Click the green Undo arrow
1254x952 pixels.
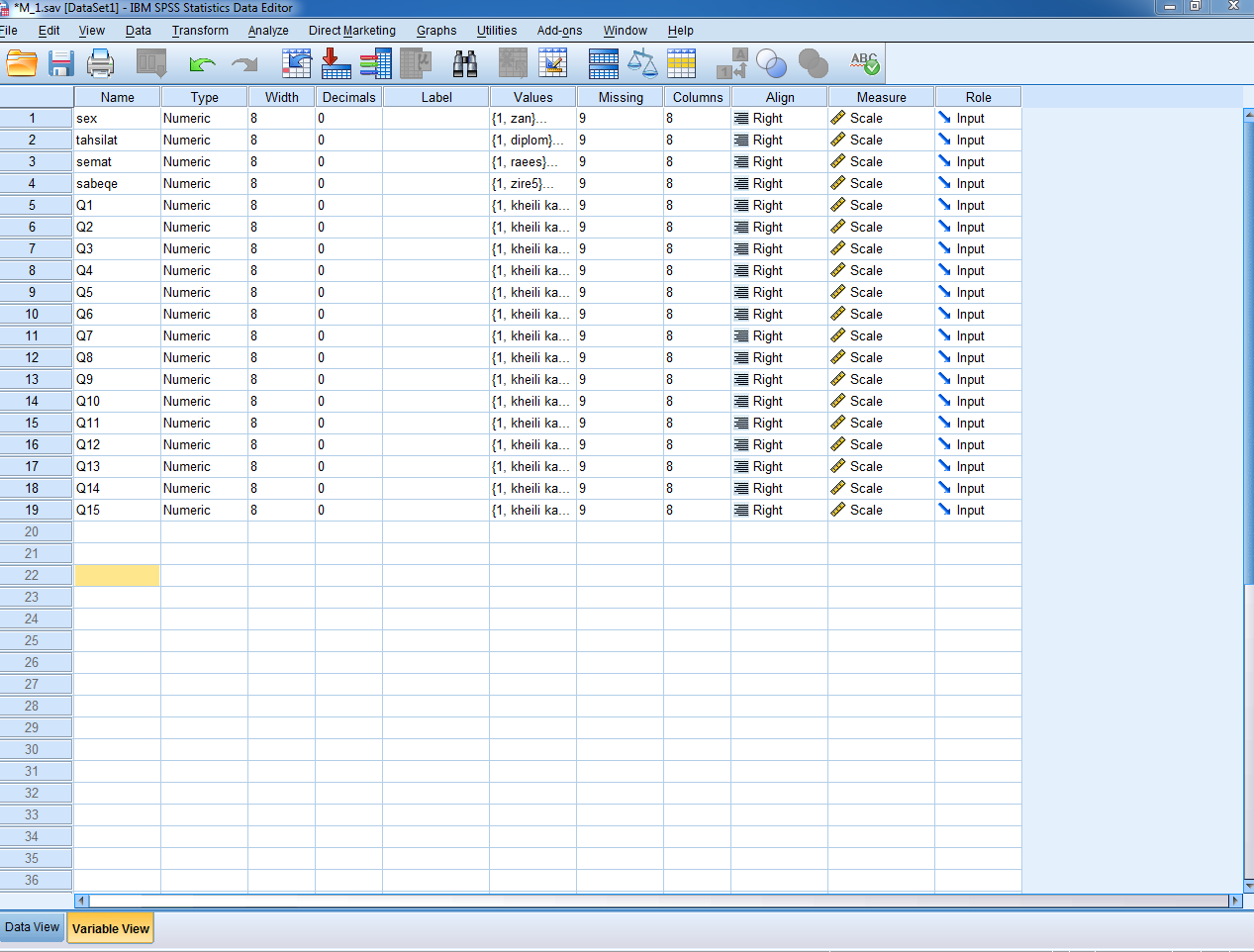202,65
